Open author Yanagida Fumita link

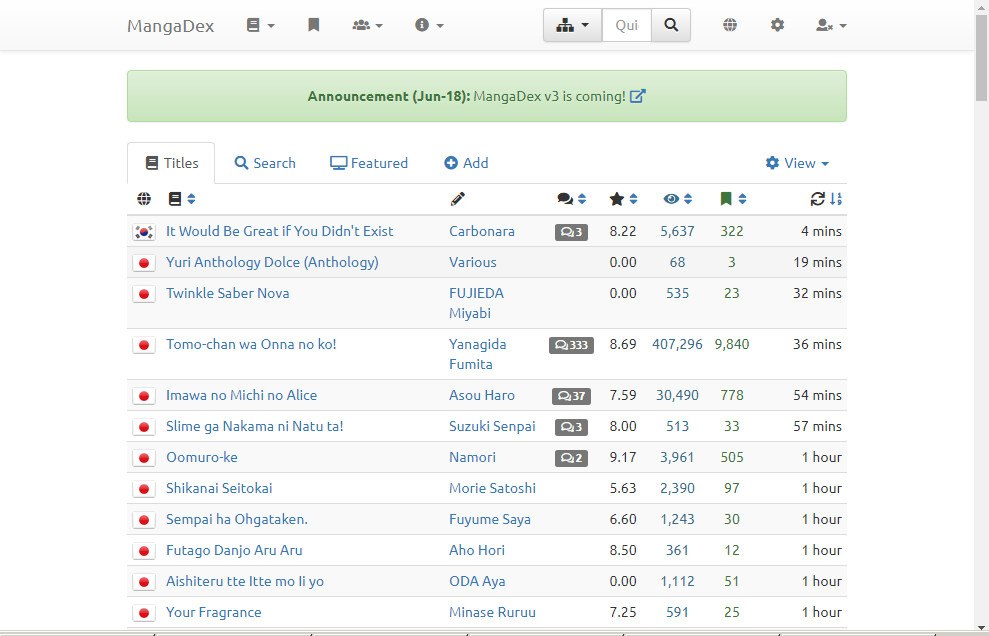[478, 355]
